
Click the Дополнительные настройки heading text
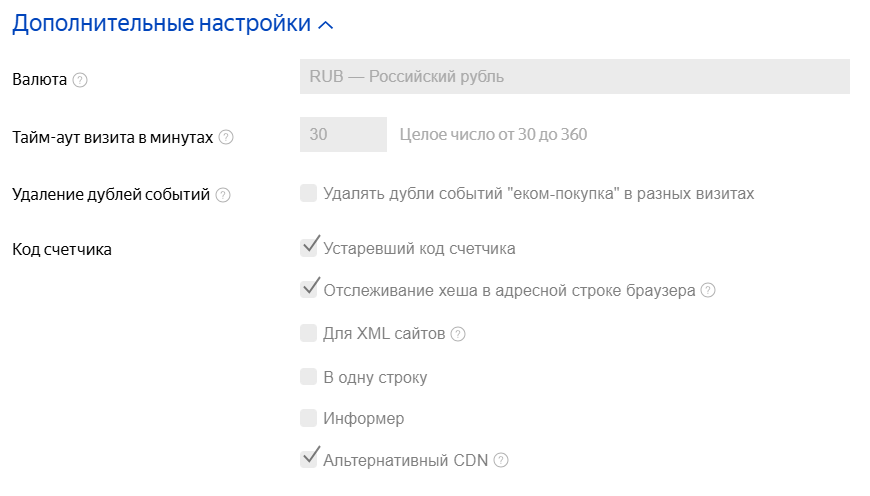point(161,24)
